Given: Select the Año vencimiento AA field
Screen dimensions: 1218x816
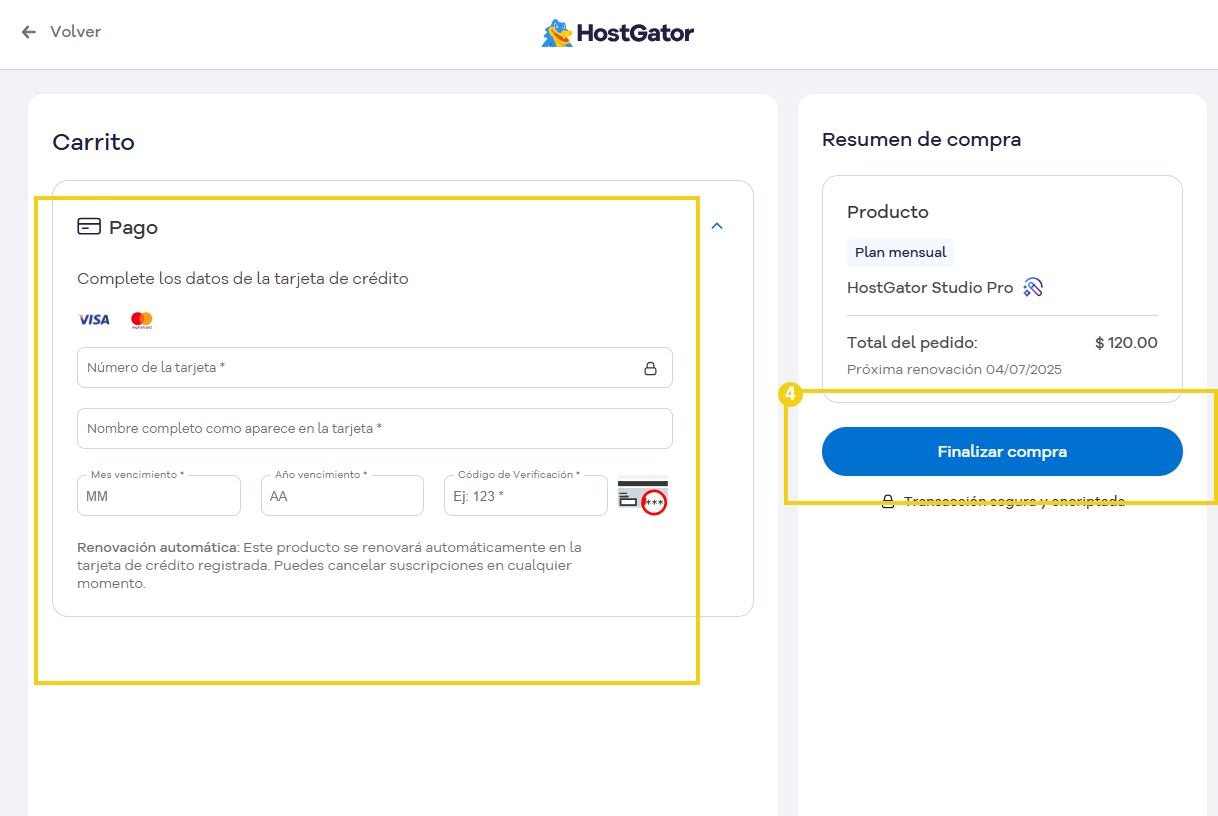Looking at the screenshot, I should (342, 495).
